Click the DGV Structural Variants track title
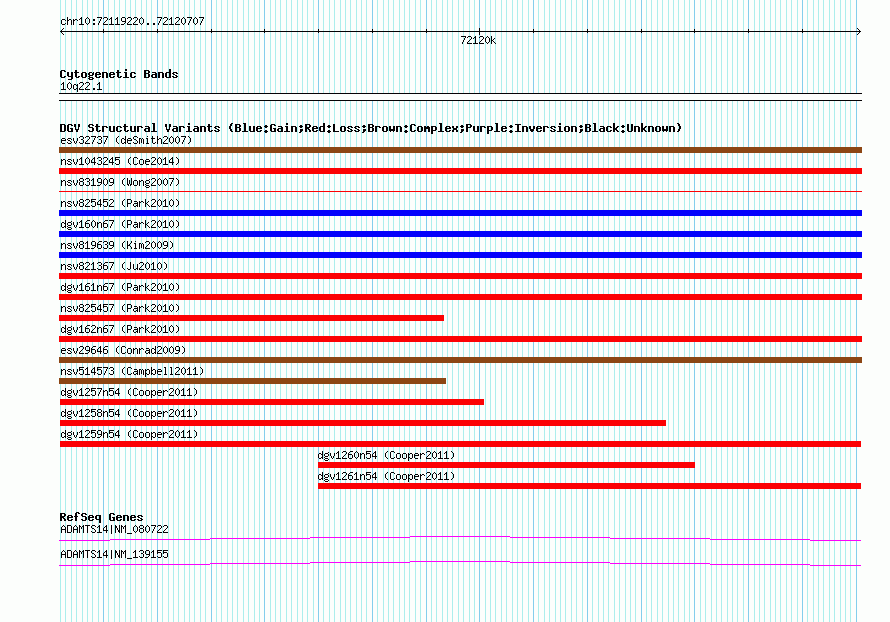The image size is (890, 622). click(371, 128)
